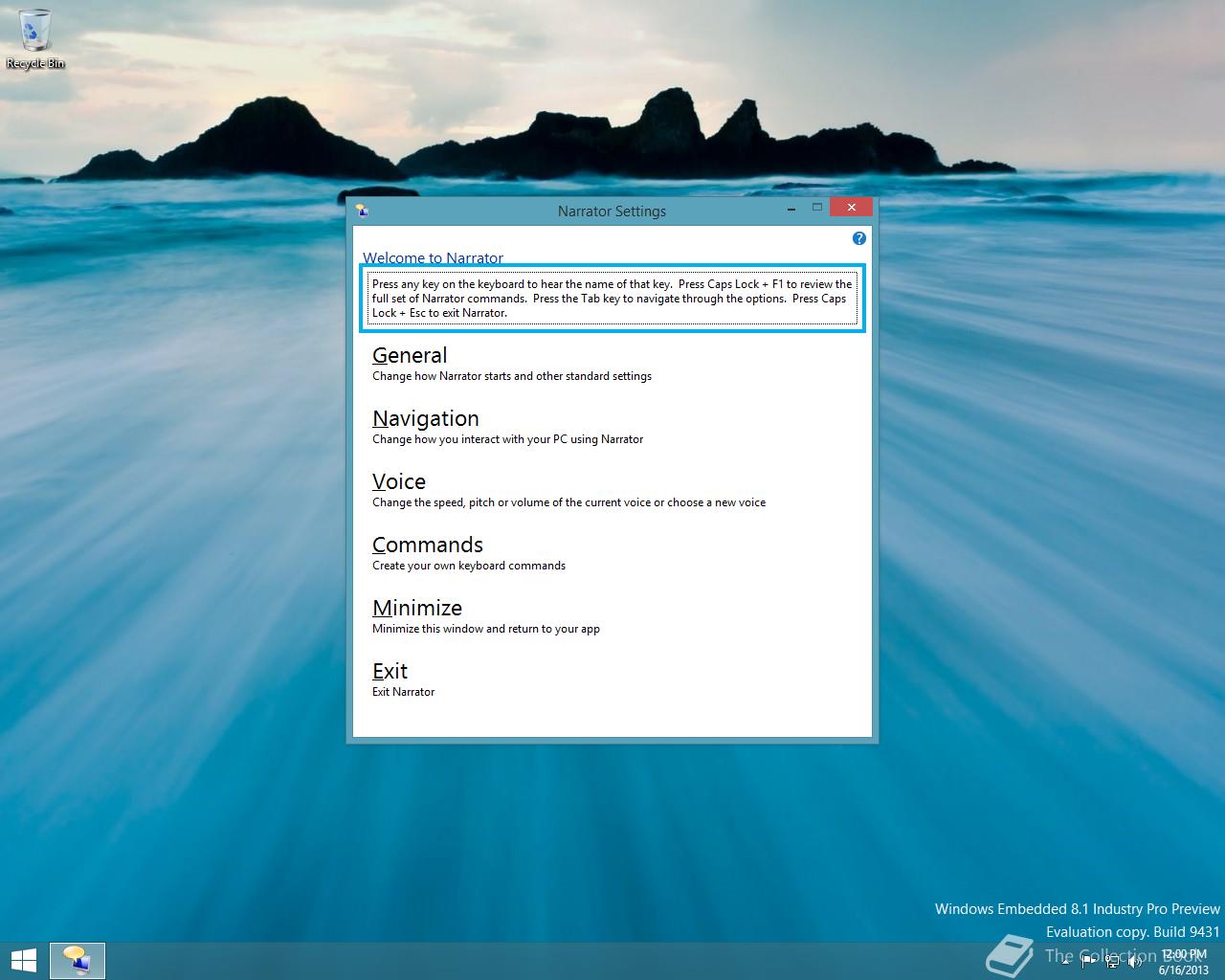1225x980 pixels.
Task: Select the Narrator taskbar icon
Action: [77, 961]
